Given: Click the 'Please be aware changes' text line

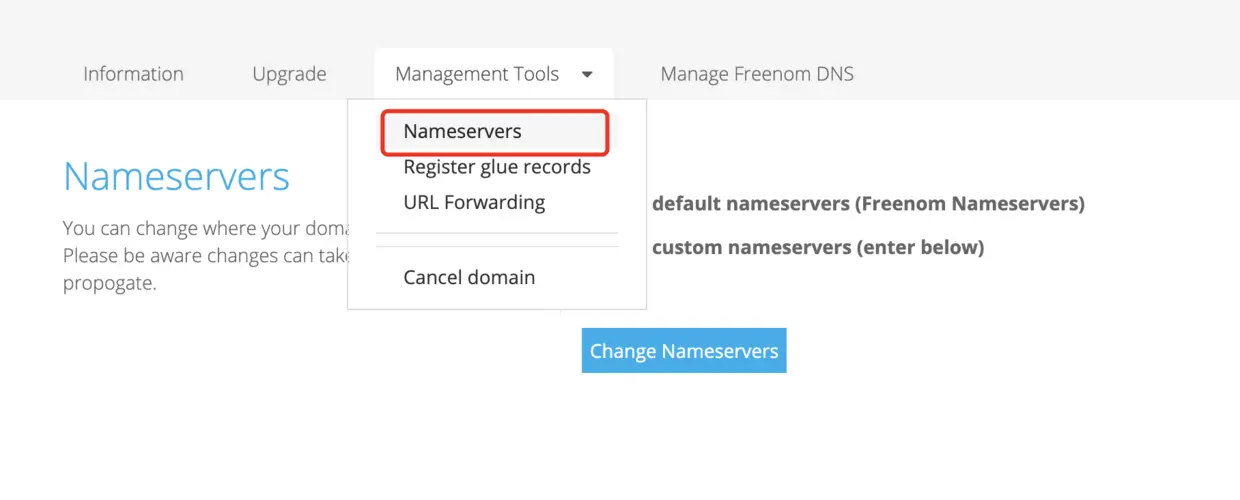Looking at the screenshot, I should (204, 255).
